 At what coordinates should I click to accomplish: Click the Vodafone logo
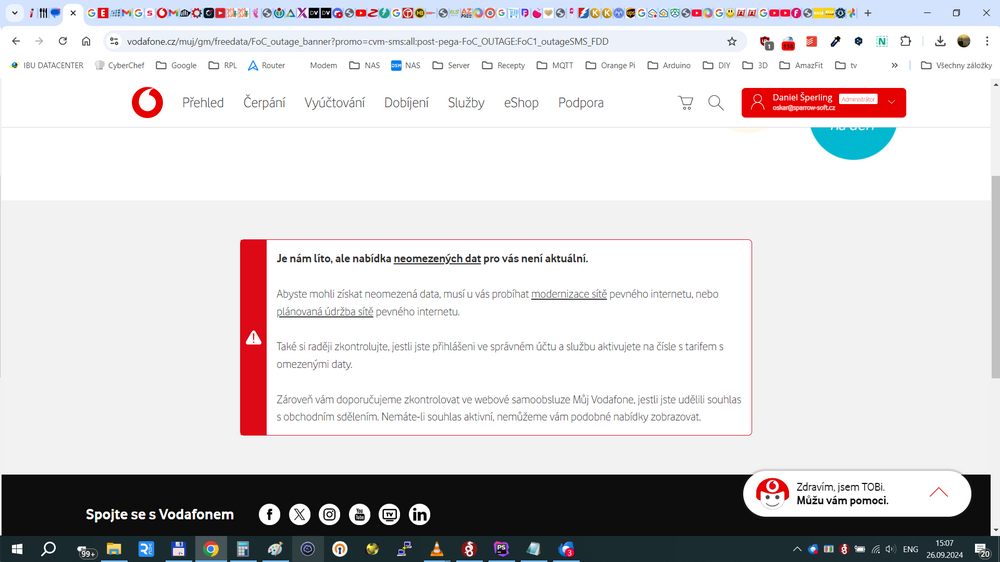(147, 103)
